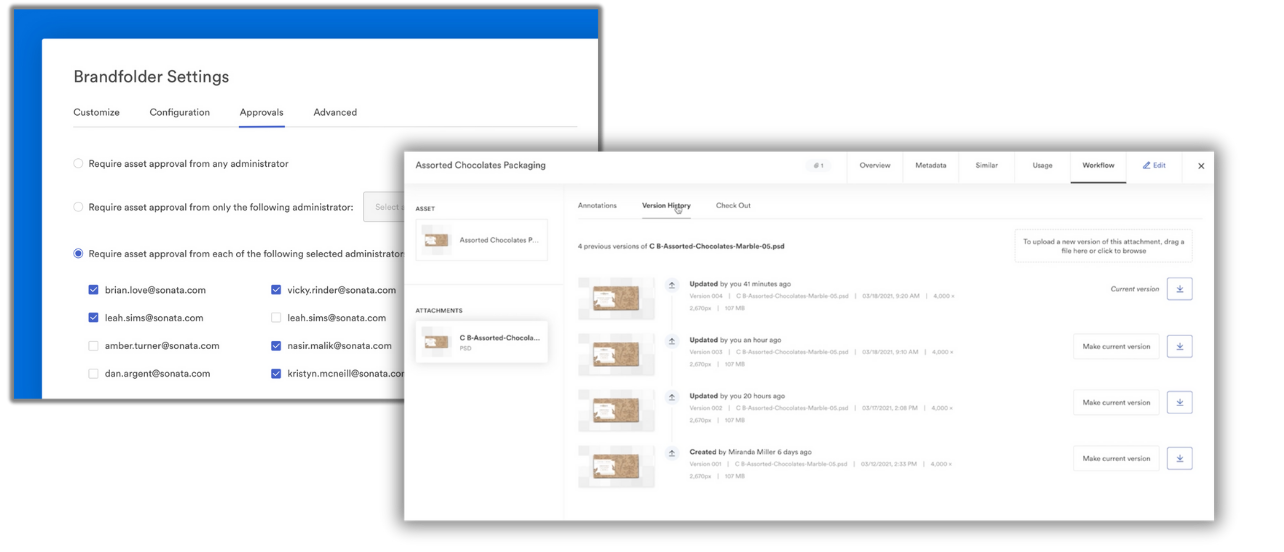
Task: Click 'Updated by you 41 minutes ago' text
Action: [x=740, y=284]
